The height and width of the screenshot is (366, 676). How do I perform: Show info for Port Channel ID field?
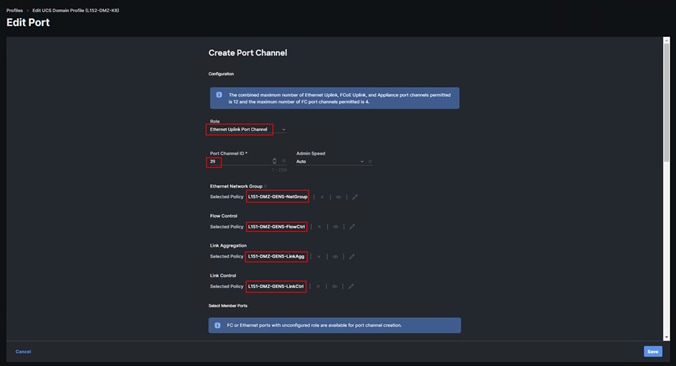pyautogui.click(x=284, y=161)
